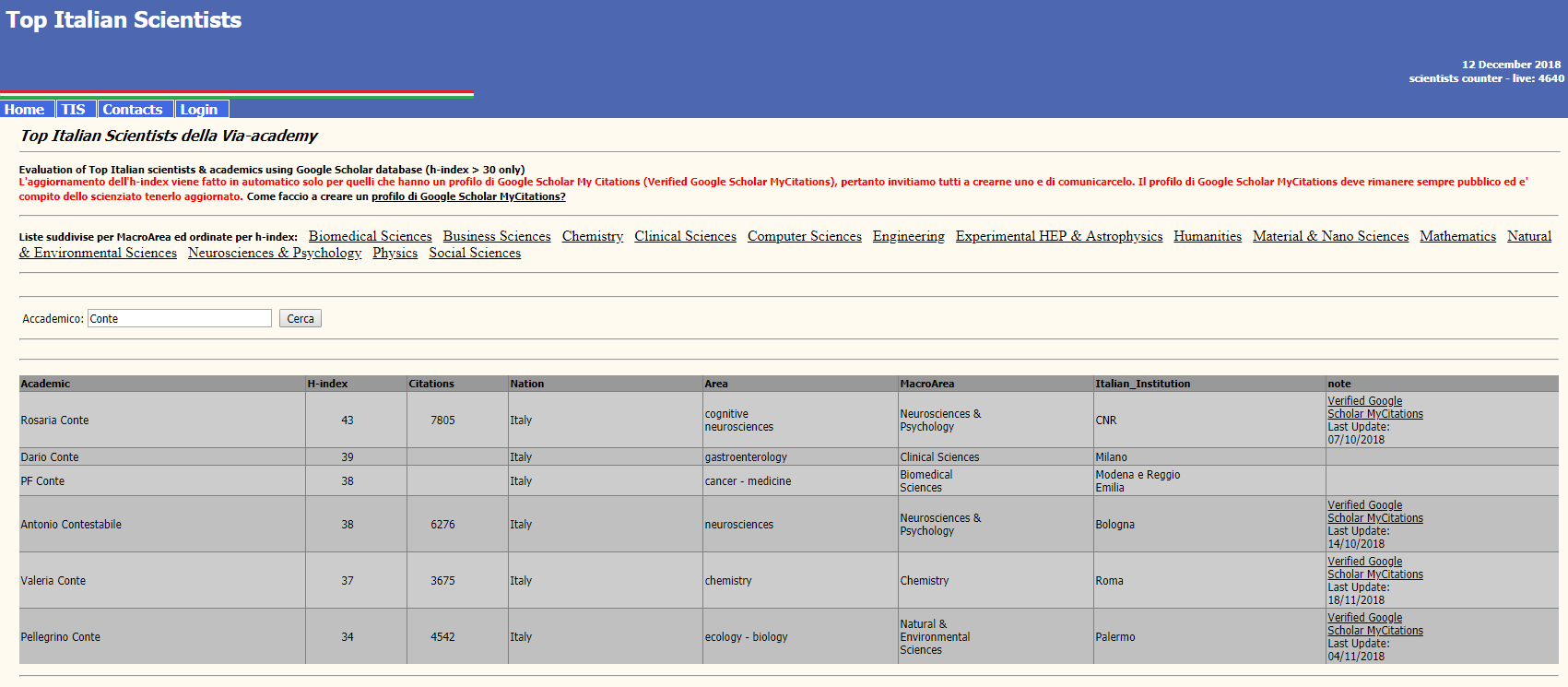This screenshot has width=1568, height=687.
Task: Click the Roma institution cell
Action: click(x=1209, y=581)
